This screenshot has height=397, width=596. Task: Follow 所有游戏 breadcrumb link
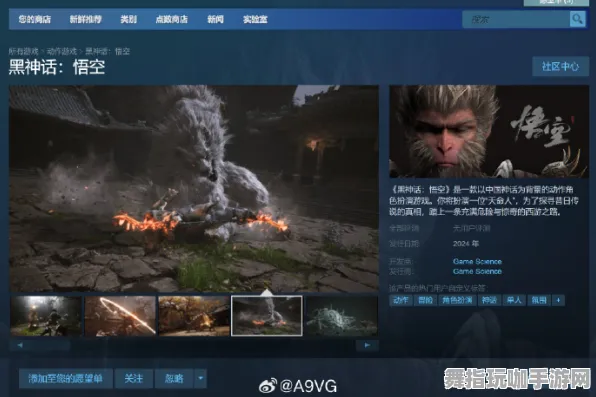(x=24, y=51)
